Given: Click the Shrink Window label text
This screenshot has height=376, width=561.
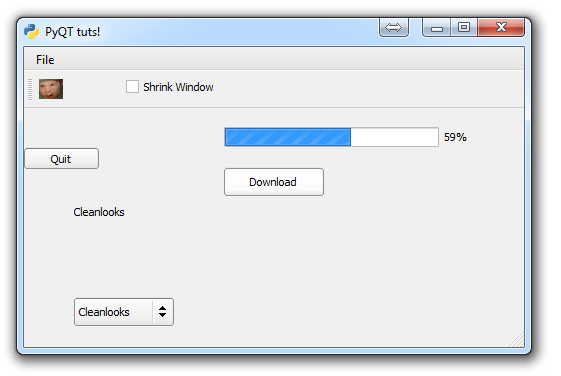Looking at the screenshot, I should coord(178,87).
